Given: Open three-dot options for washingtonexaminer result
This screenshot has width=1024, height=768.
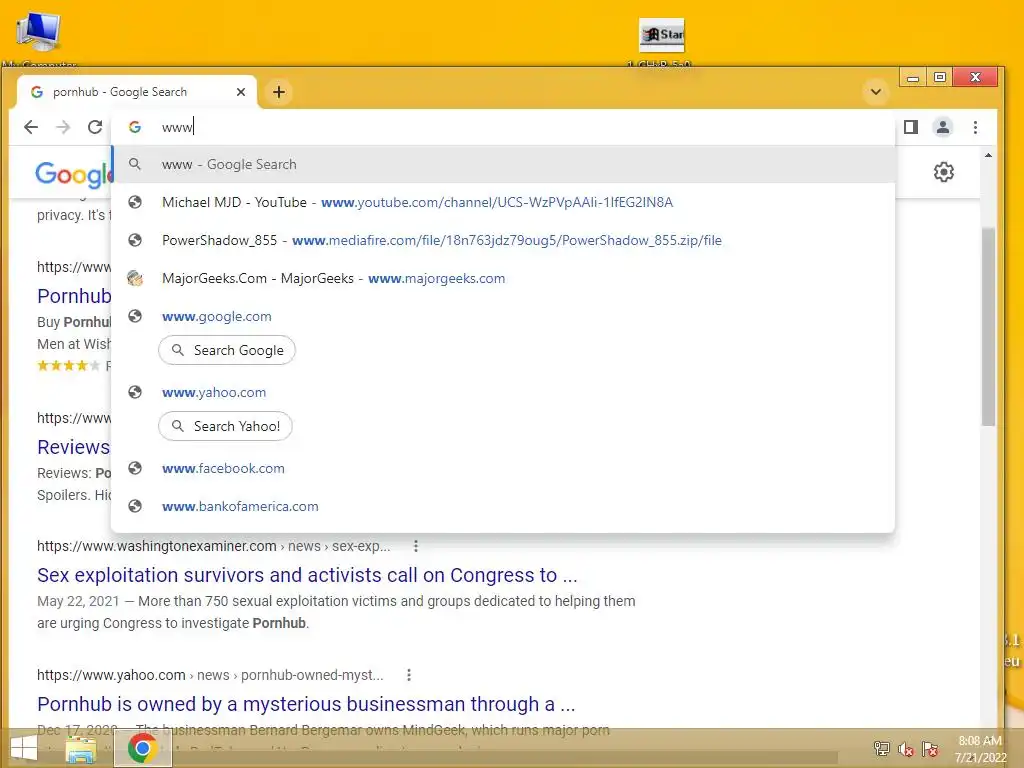Looking at the screenshot, I should (x=415, y=545).
